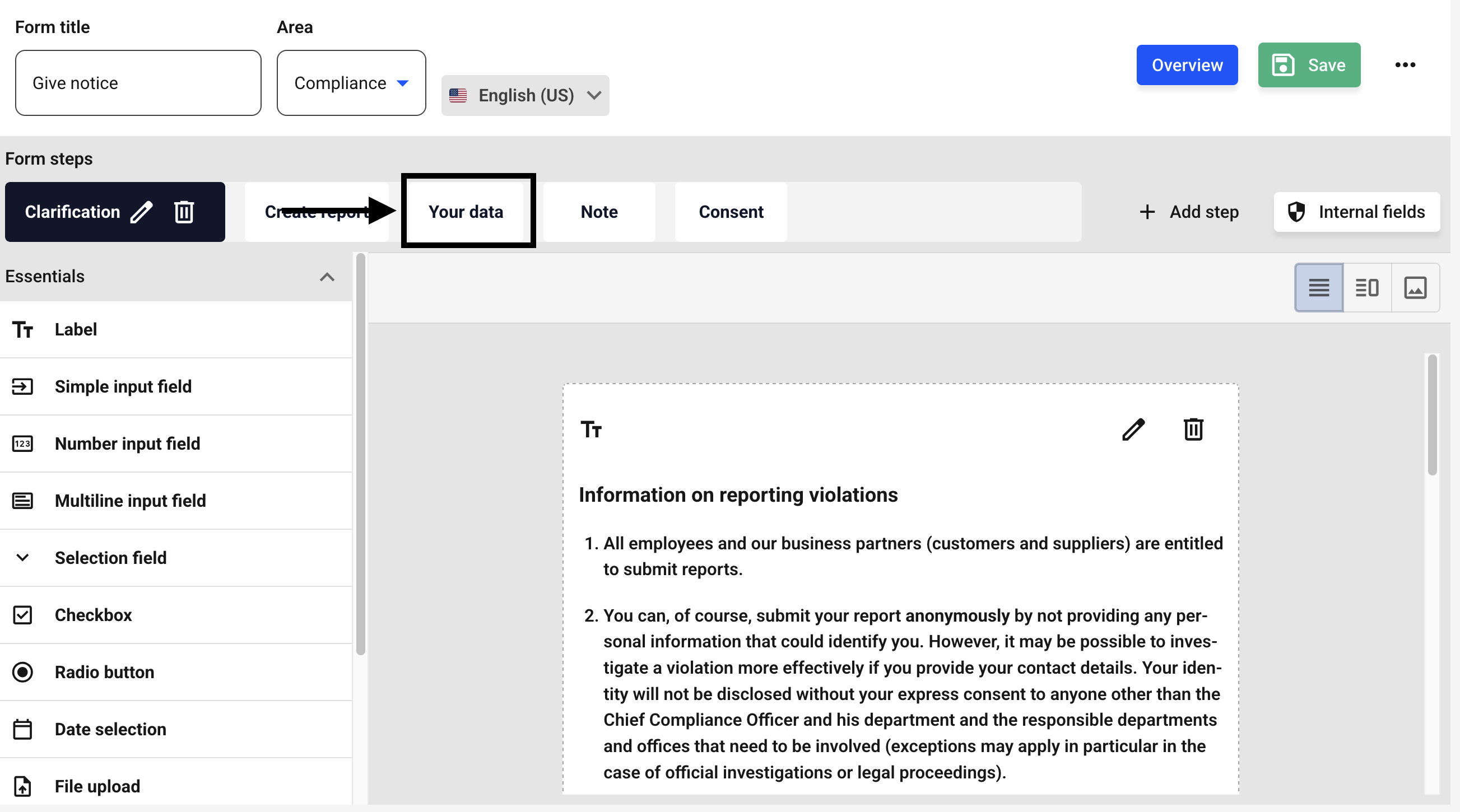Viewport: 1460px width, 812px height.
Task: Select the image layout view icon
Action: click(x=1415, y=288)
